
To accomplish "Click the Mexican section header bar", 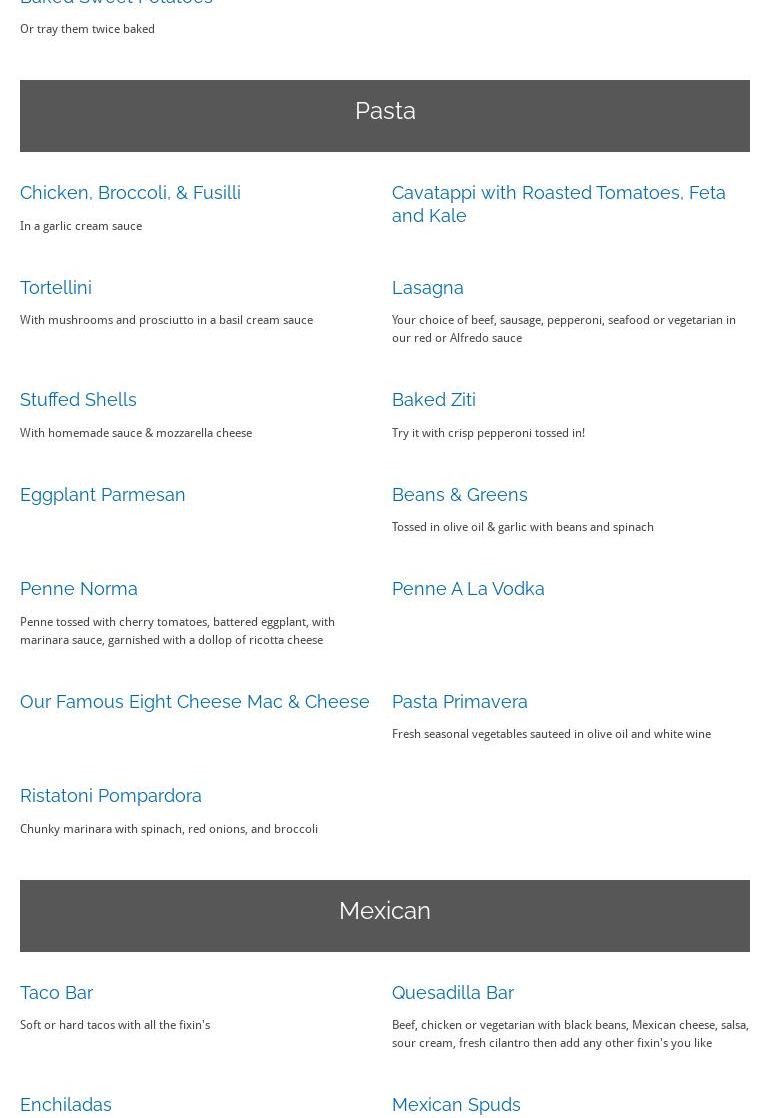I will point(385,915).
